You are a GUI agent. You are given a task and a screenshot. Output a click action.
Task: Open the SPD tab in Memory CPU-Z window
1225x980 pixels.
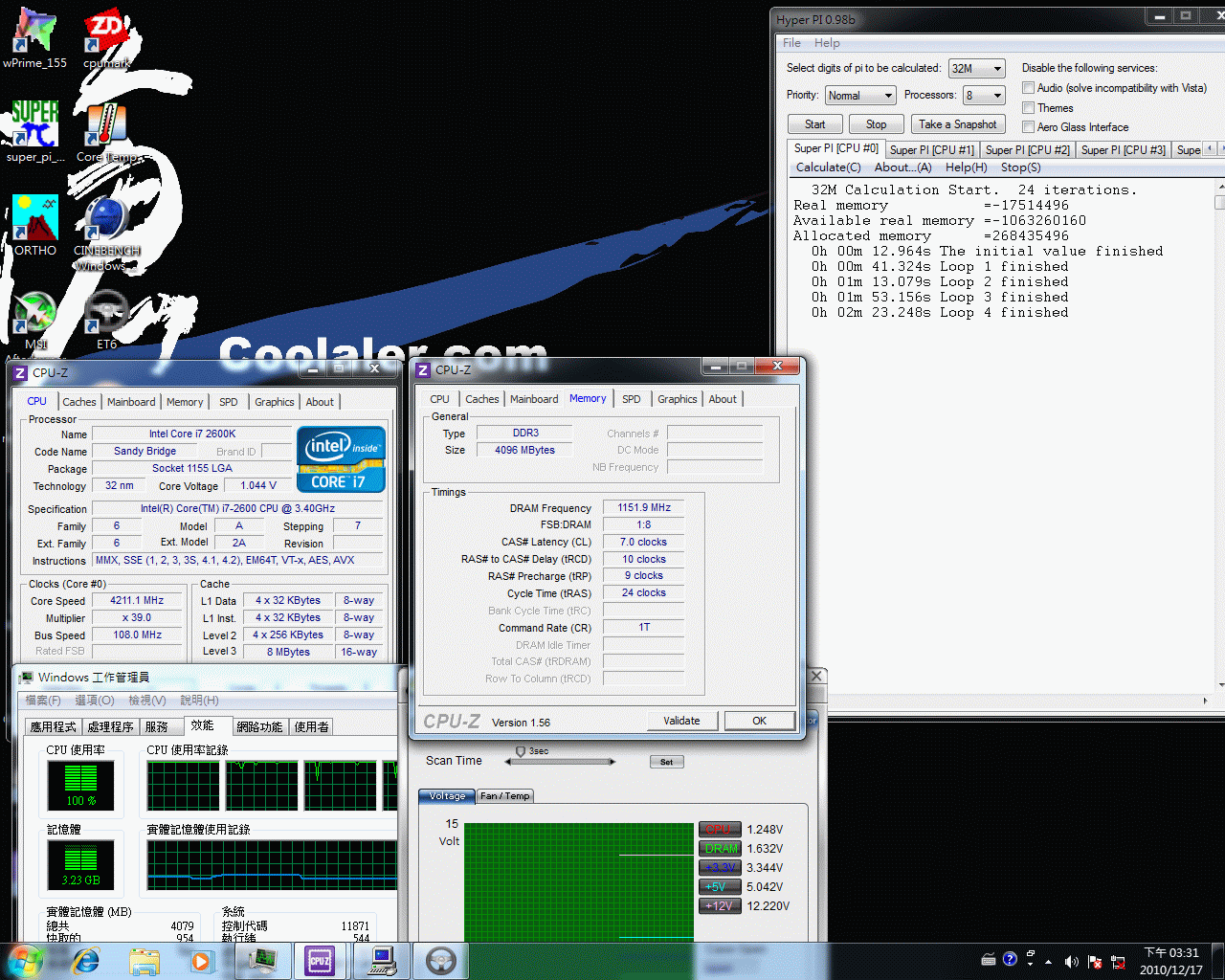click(x=632, y=399)
